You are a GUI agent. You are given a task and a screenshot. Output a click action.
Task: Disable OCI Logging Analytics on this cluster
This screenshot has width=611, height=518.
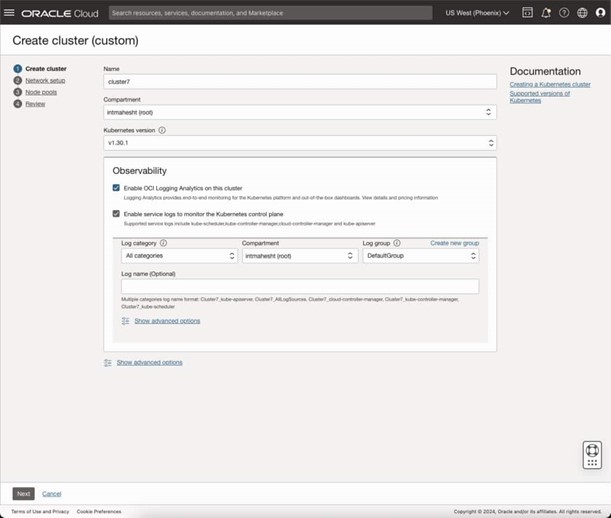117,187
